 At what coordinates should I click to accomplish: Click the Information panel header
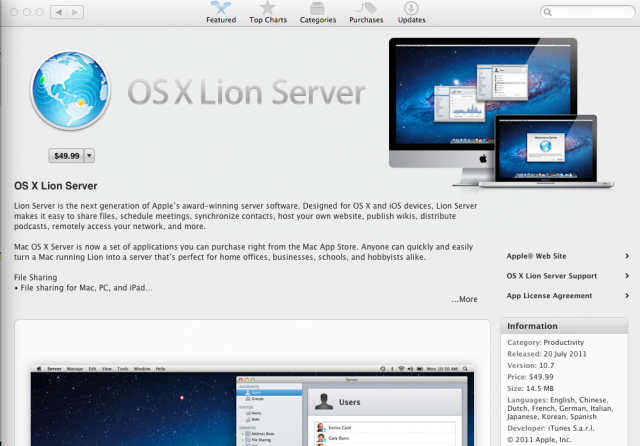(564, 326)
